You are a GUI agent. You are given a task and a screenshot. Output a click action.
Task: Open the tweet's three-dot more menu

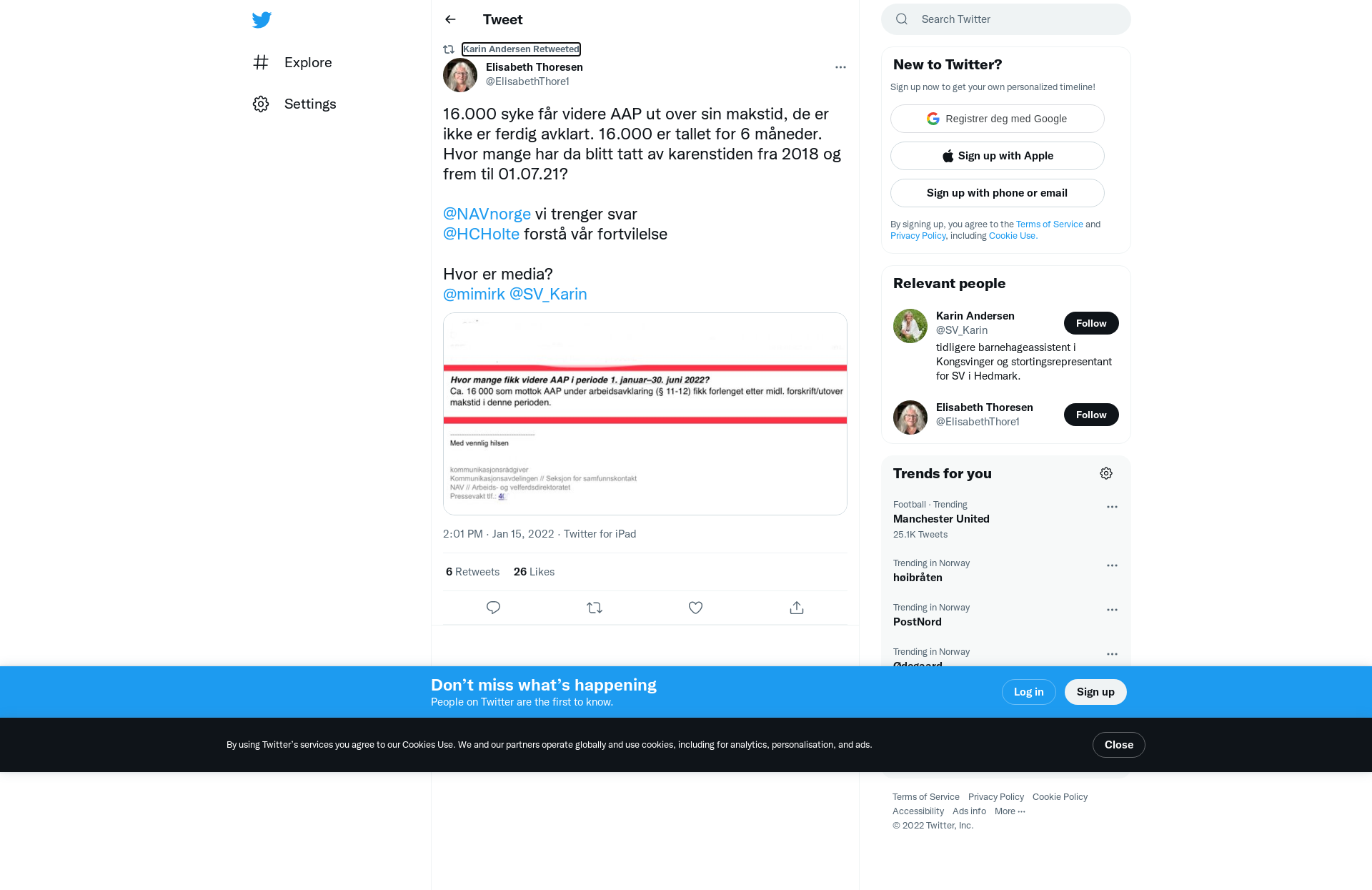840,67
